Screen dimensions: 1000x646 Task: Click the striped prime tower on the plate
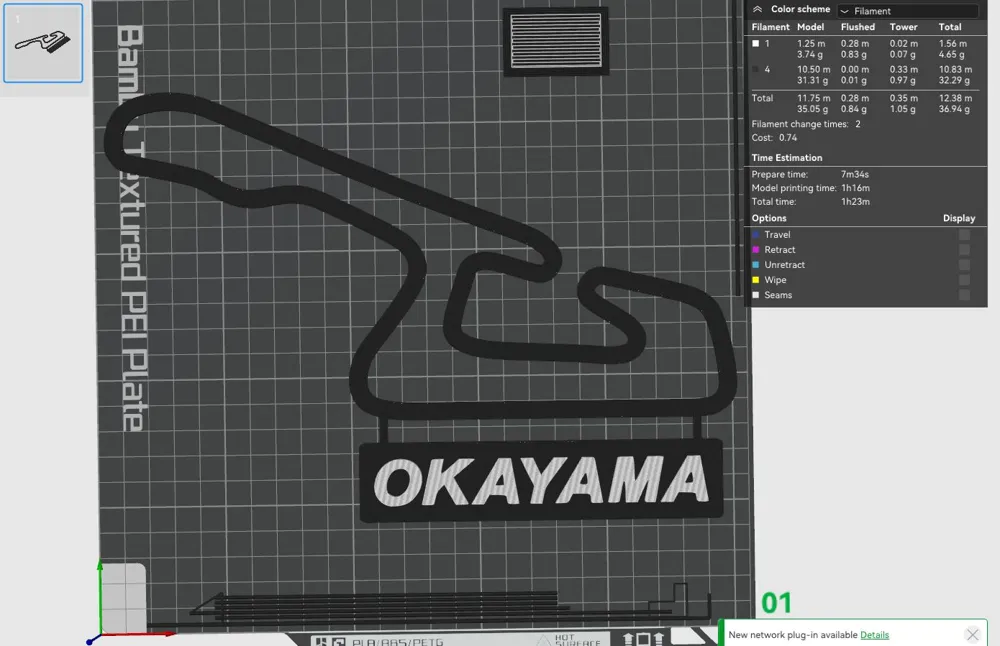click(x=555, y=41)
